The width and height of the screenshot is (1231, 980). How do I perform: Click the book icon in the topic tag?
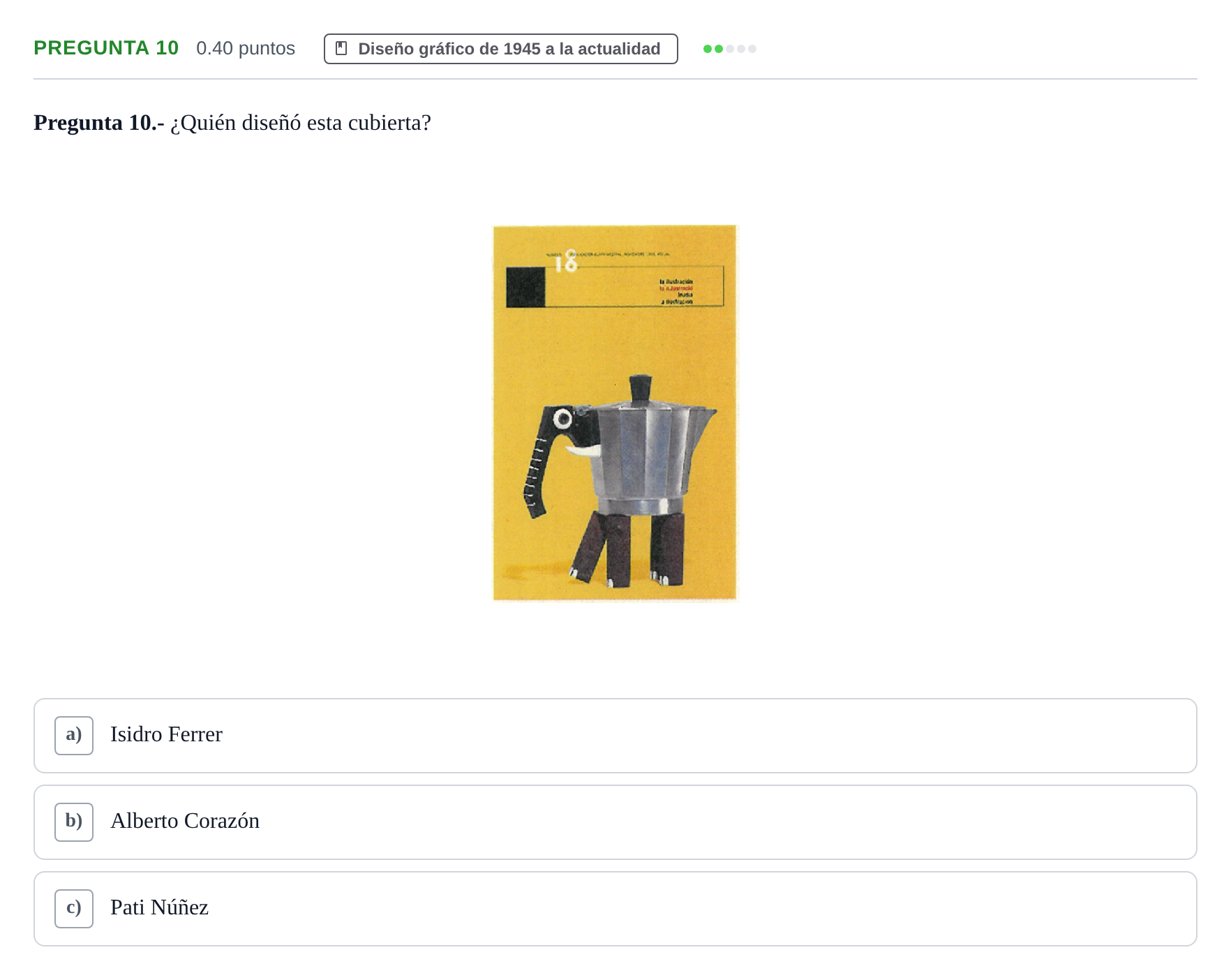click(341, 49)
